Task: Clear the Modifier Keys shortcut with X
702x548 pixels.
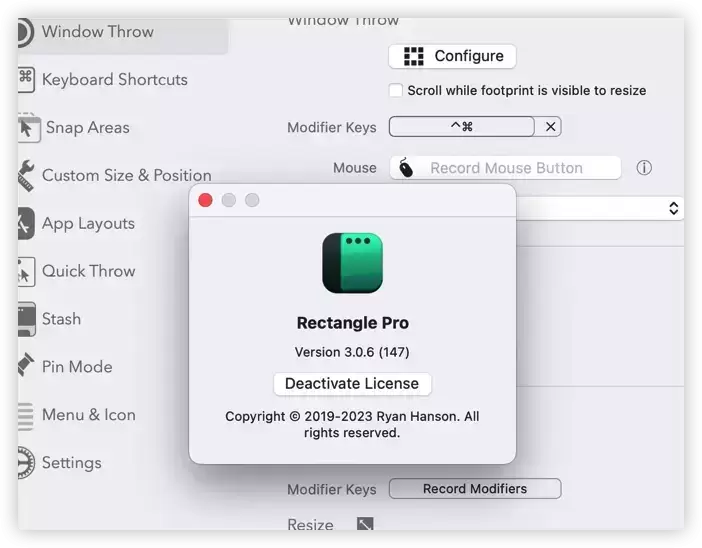Action: [550, 127]
